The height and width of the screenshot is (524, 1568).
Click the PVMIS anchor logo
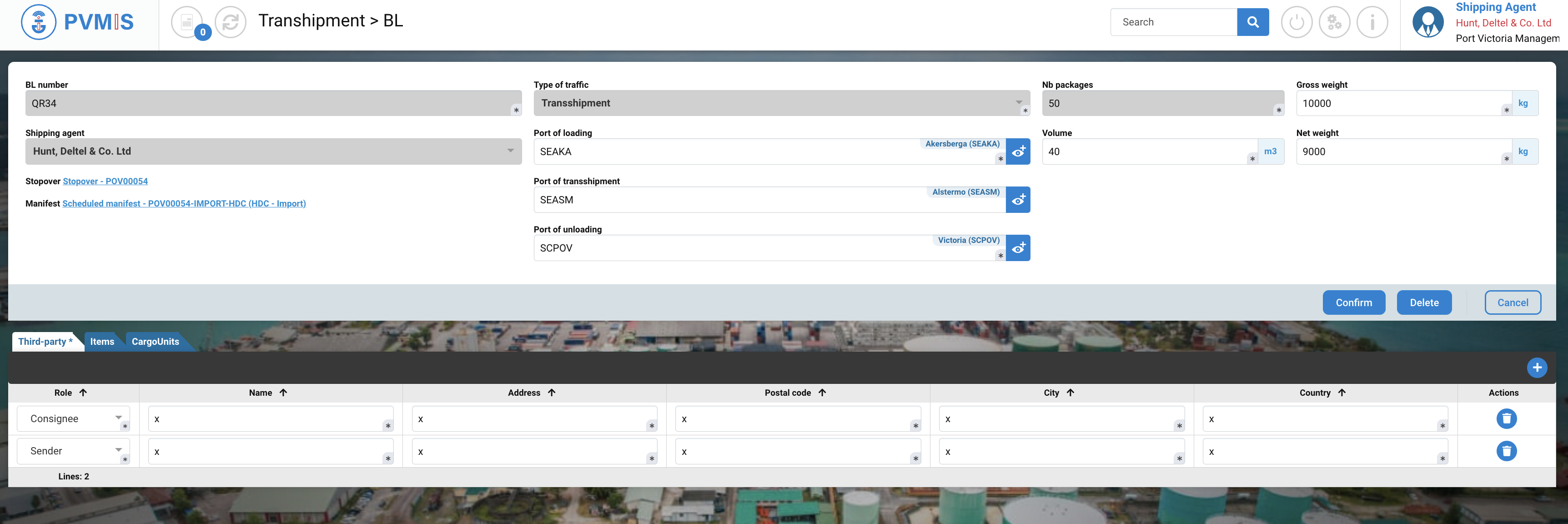38,22
